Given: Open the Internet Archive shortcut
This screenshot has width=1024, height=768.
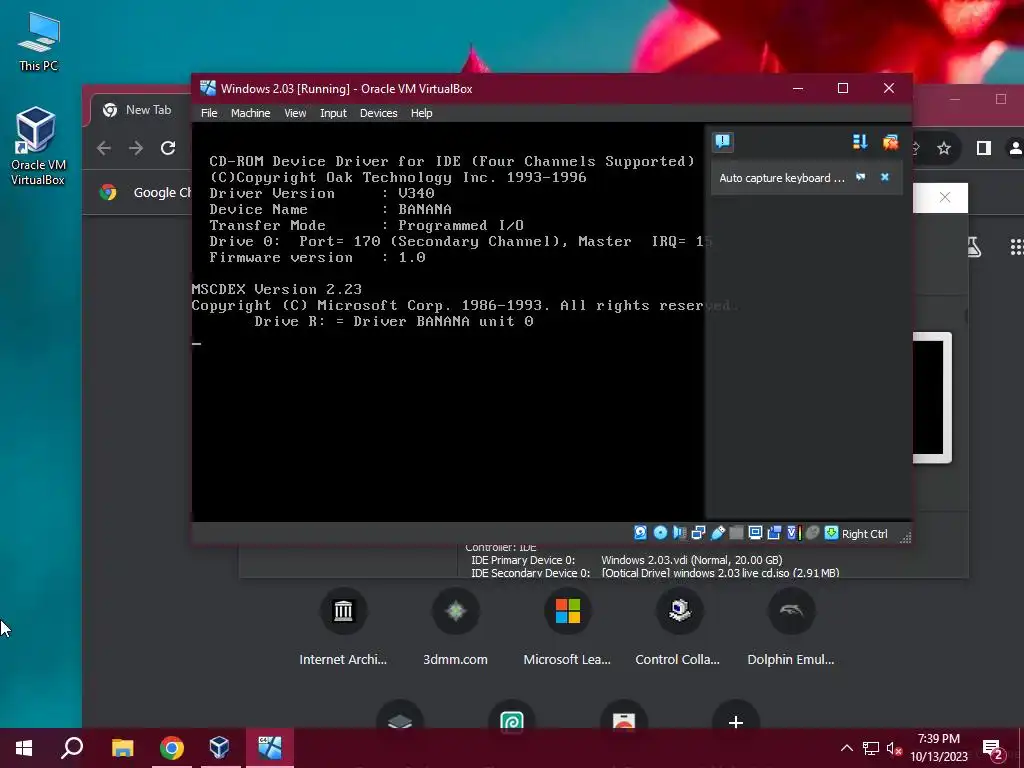Looking at the screenshot, I should pyautogui.click(x=343, y=627).
